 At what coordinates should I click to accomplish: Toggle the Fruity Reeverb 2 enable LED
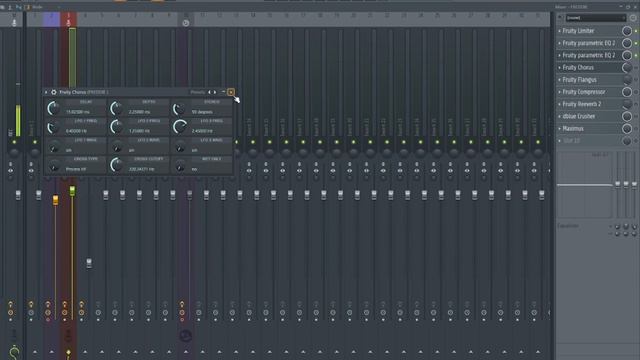(636, 104)
